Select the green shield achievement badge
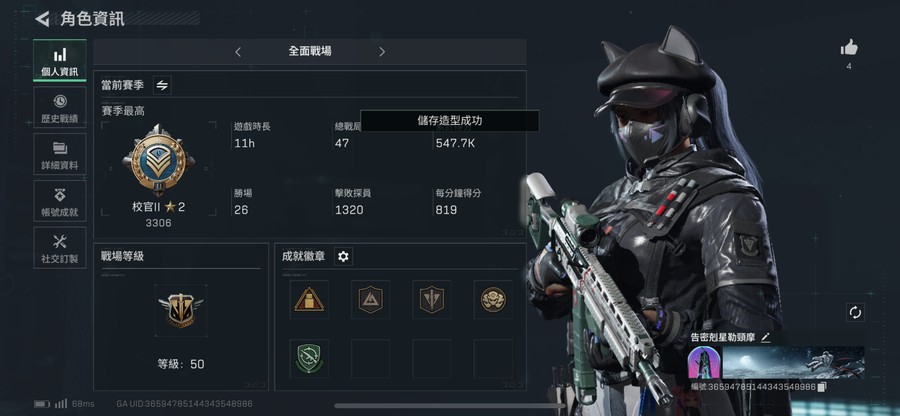The width and height of the screenshot is (900, 416). [x=309, y=359]
